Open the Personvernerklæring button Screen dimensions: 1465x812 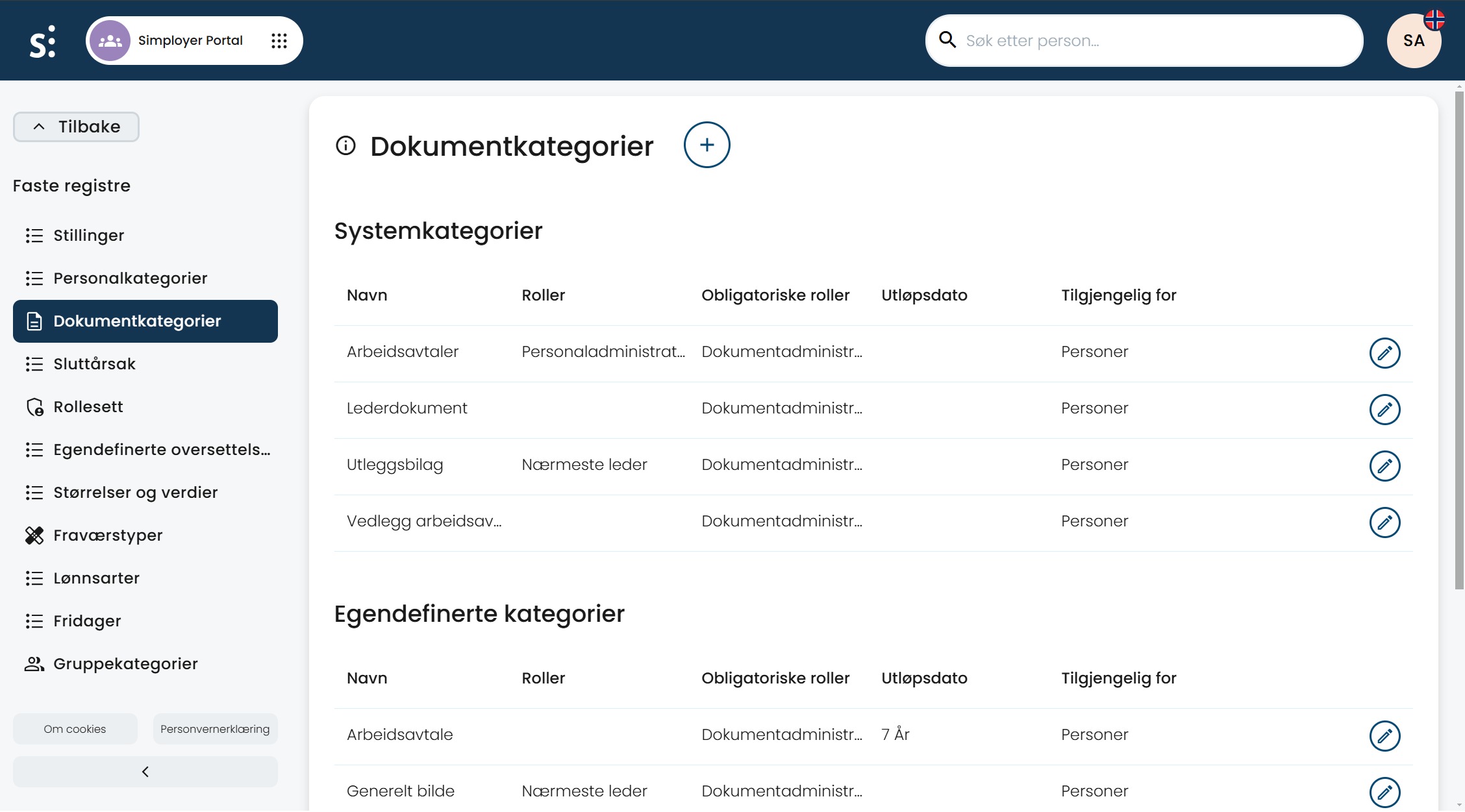click(x=215, y=729)
